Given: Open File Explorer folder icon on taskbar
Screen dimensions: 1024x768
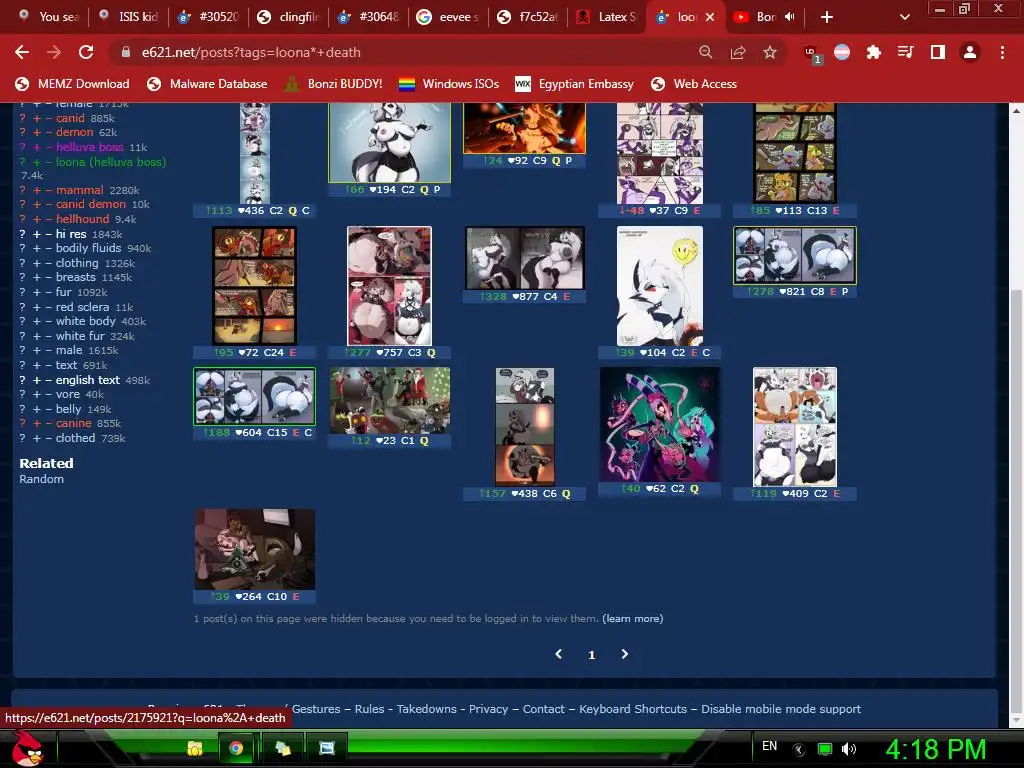Looking at the screenshot, I should coord(195,748).
